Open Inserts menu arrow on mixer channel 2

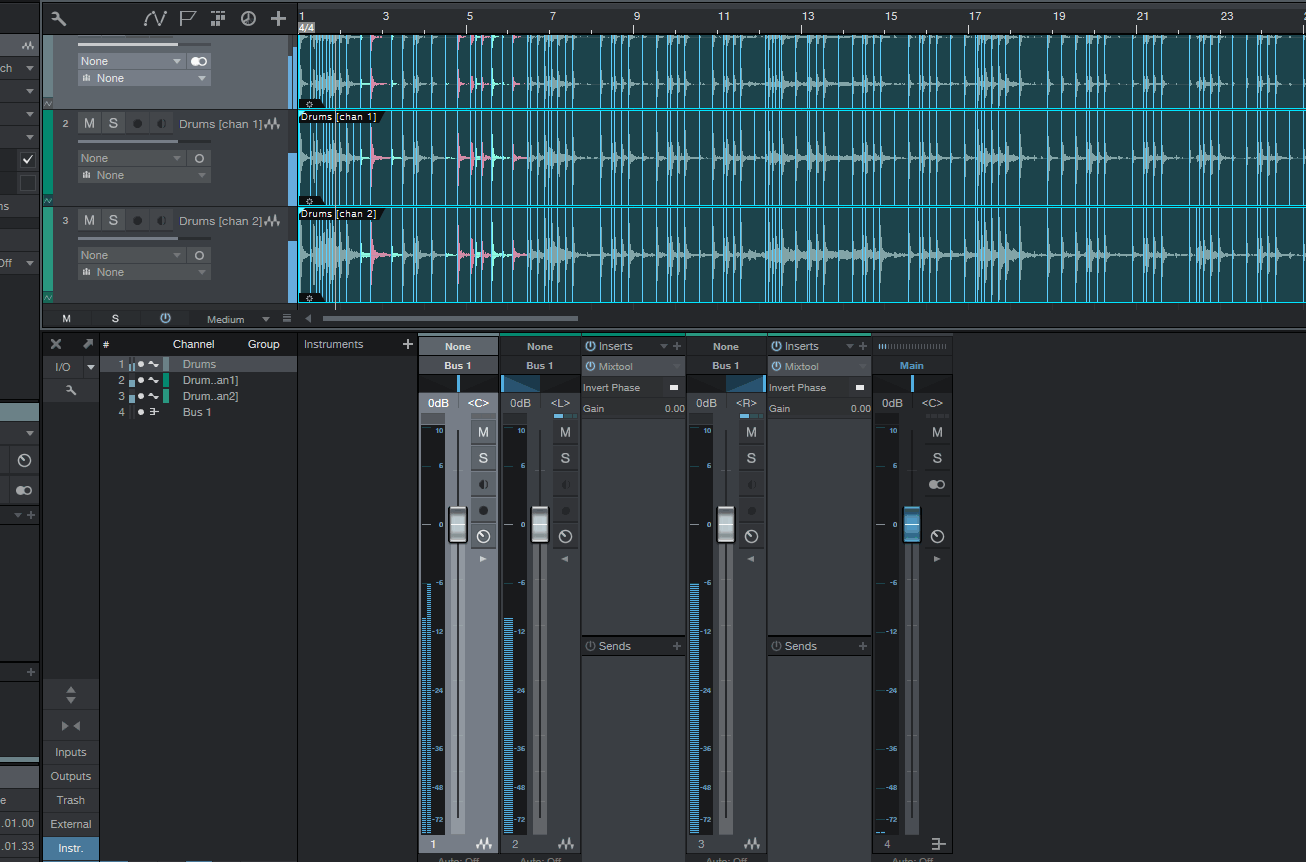coord(663,346)
